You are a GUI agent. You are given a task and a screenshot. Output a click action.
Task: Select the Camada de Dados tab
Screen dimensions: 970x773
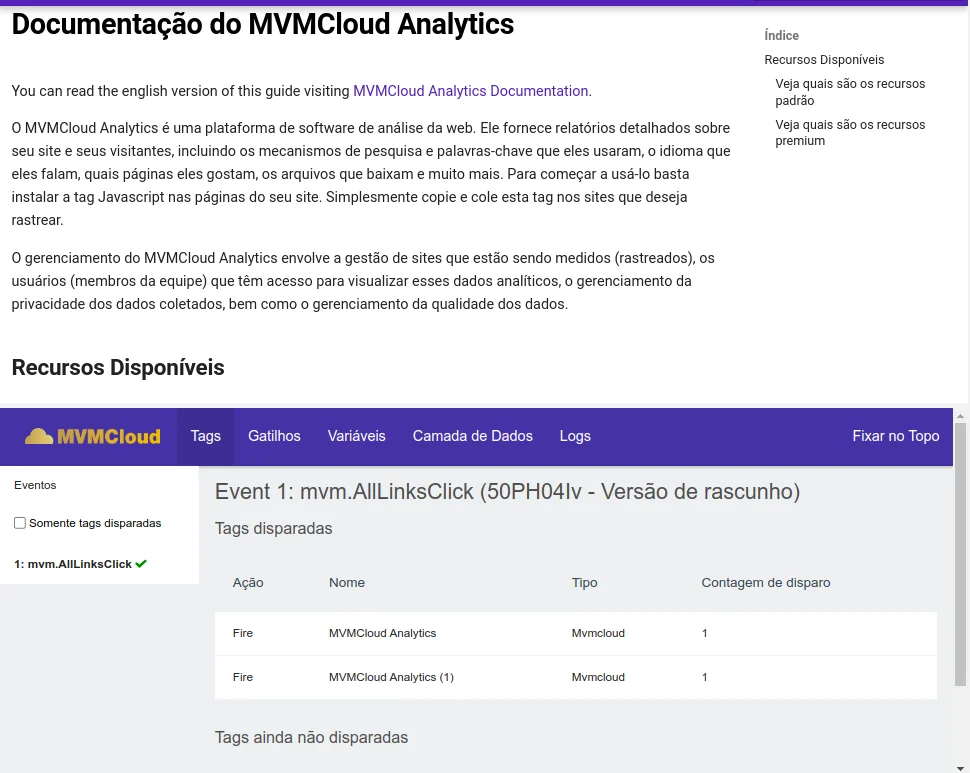pyautogui.click(x=472, y=436)
